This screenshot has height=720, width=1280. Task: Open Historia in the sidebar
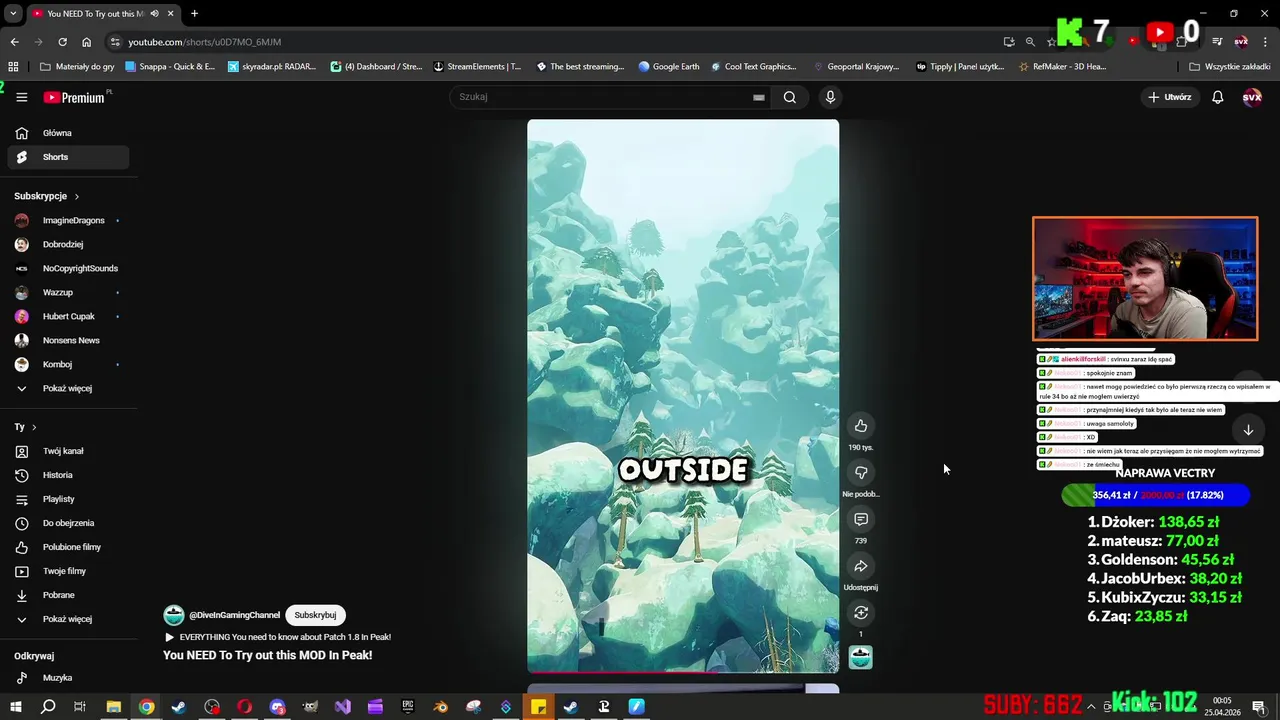[x=68, y=475]
